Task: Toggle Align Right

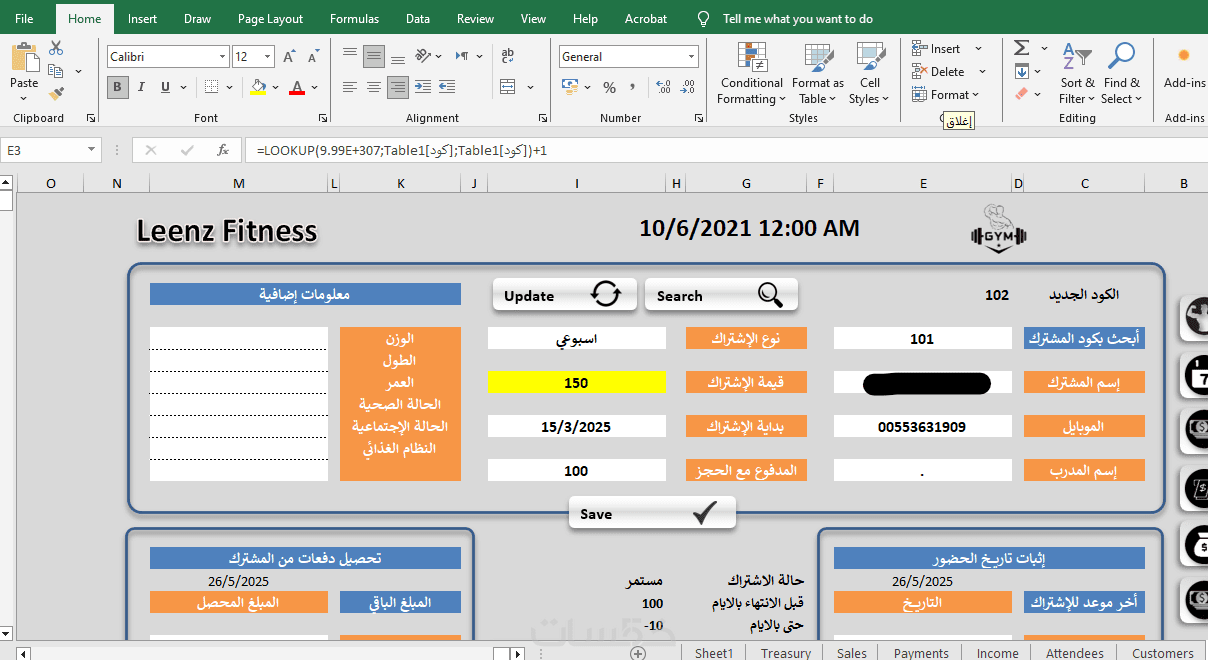Action: 398,87
